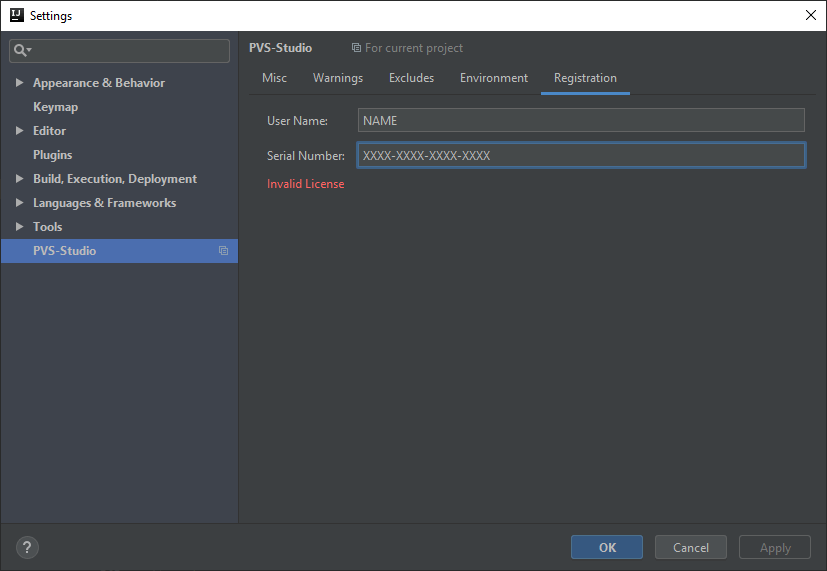Expand the Editor tree node
Viewport: 827px width, 571px height.
[x=20, y=131]
